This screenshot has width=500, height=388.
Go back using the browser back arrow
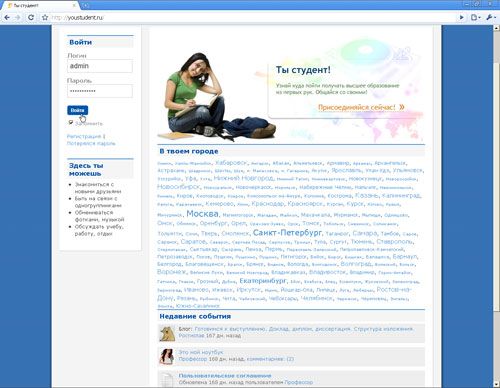(7, 17)
